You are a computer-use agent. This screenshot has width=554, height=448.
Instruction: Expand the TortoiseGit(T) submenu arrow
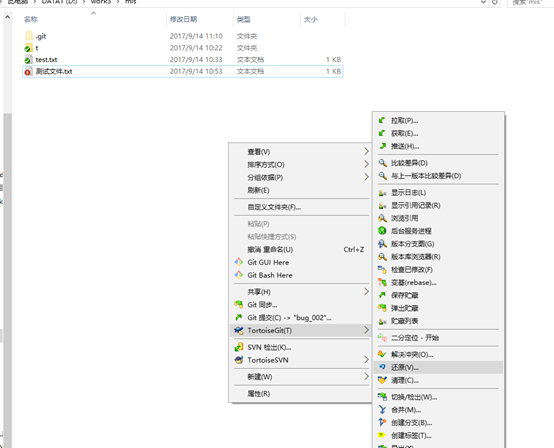point(366,330)
